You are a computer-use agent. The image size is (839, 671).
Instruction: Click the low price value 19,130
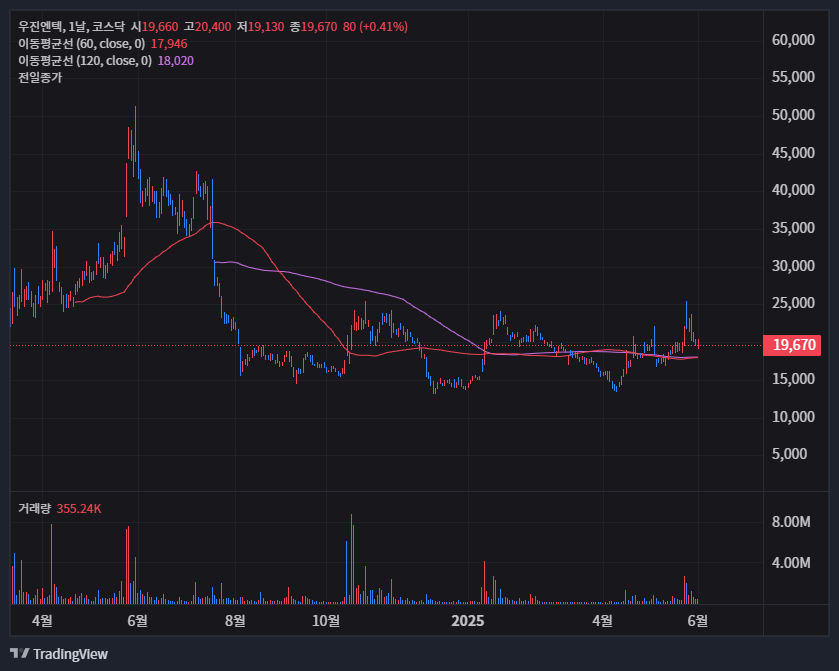[266, 27]
